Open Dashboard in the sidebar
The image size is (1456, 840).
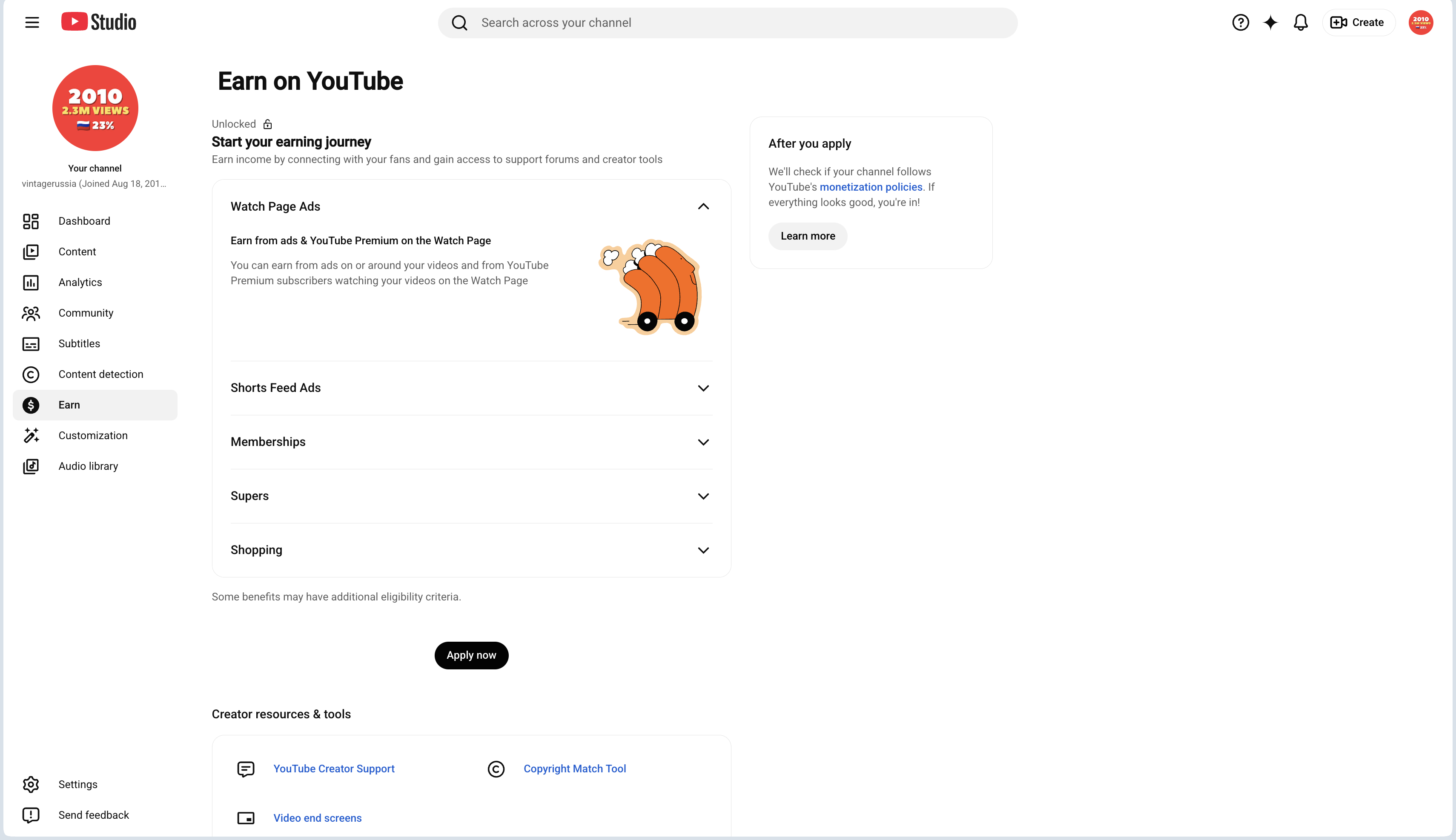click(95, 221)
